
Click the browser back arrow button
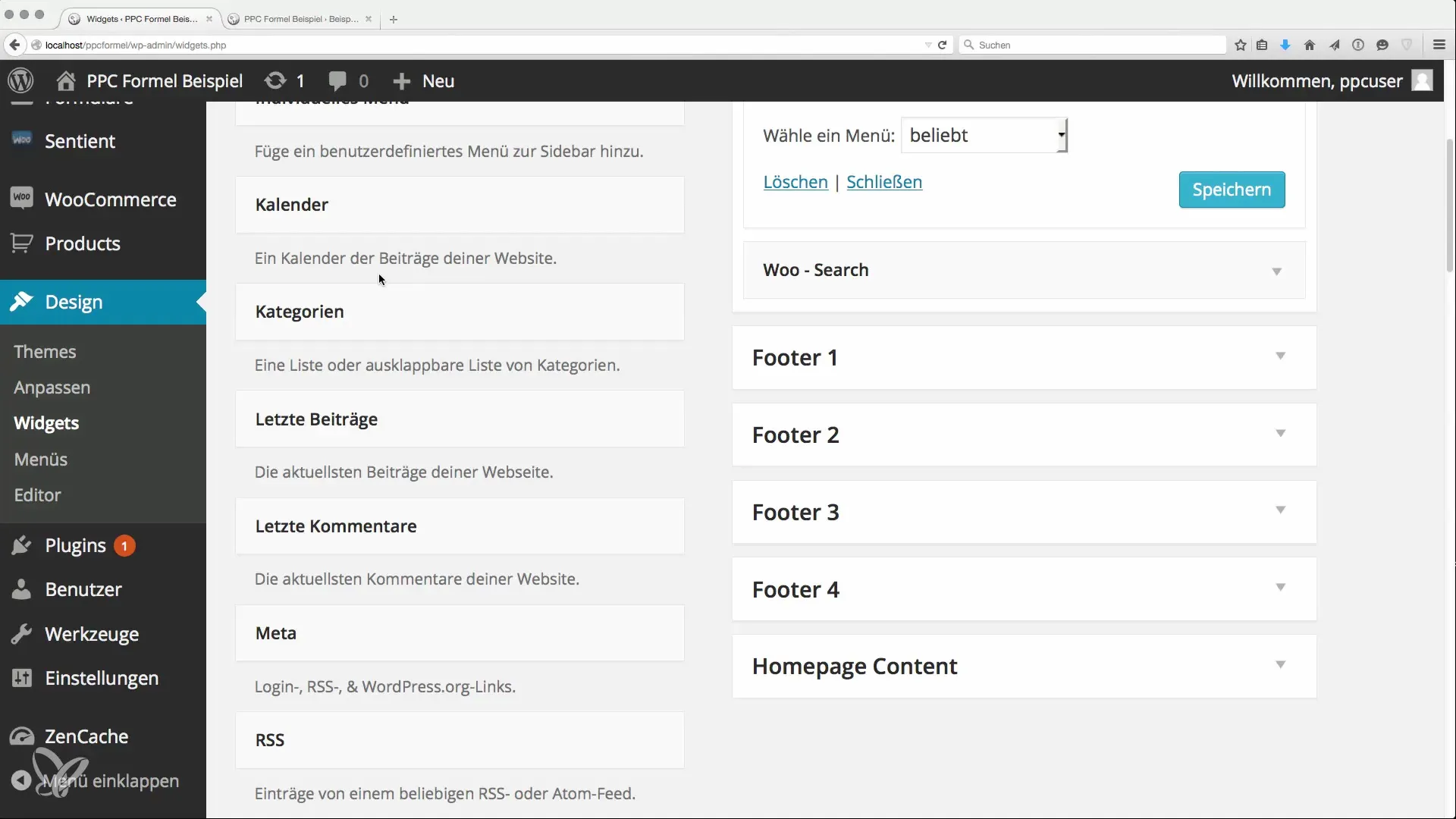pyautogui.click(x=14, y=45)
